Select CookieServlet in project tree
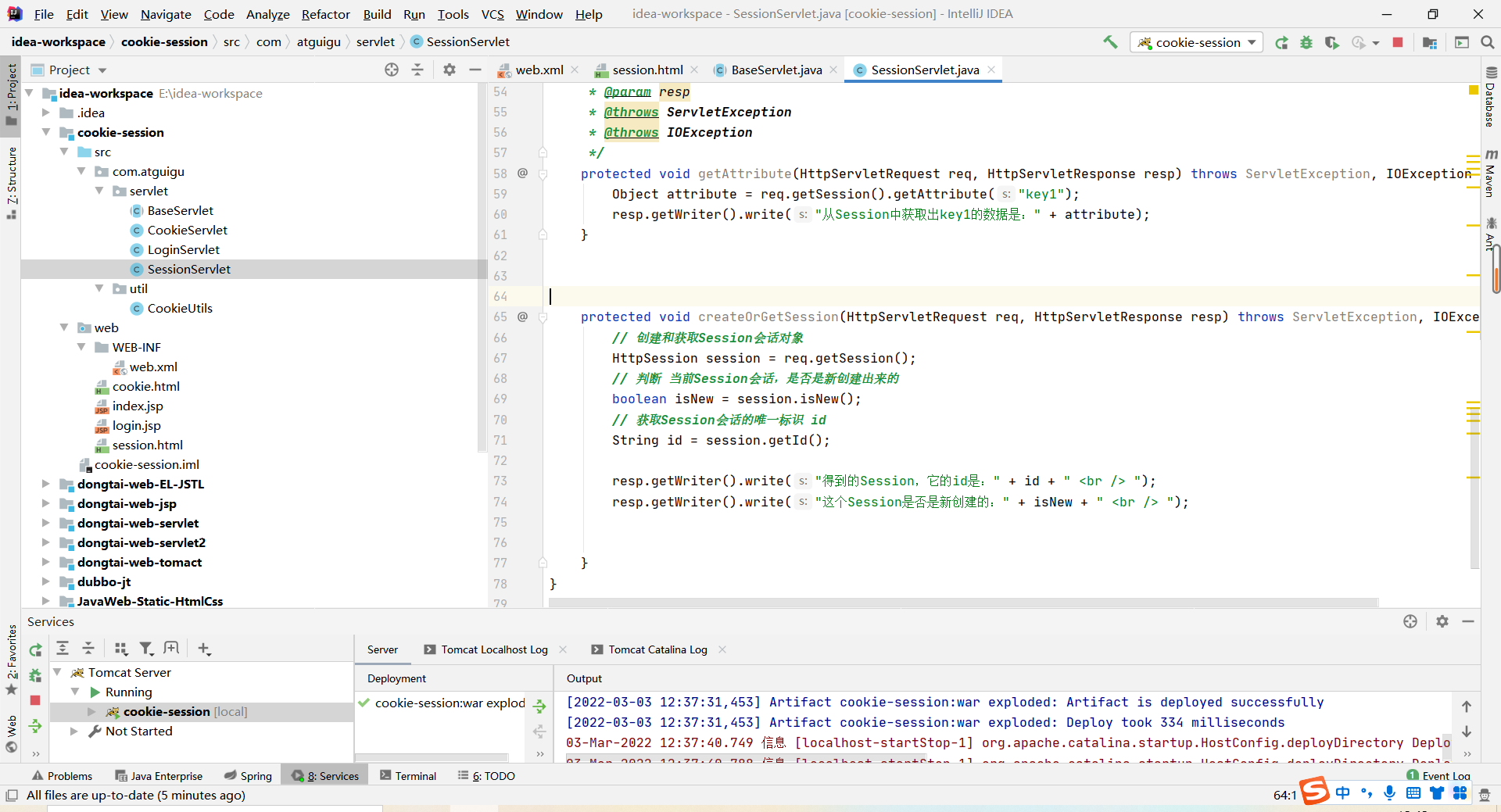The width and height of the screenshot is (1501, 812). point(187,230)
